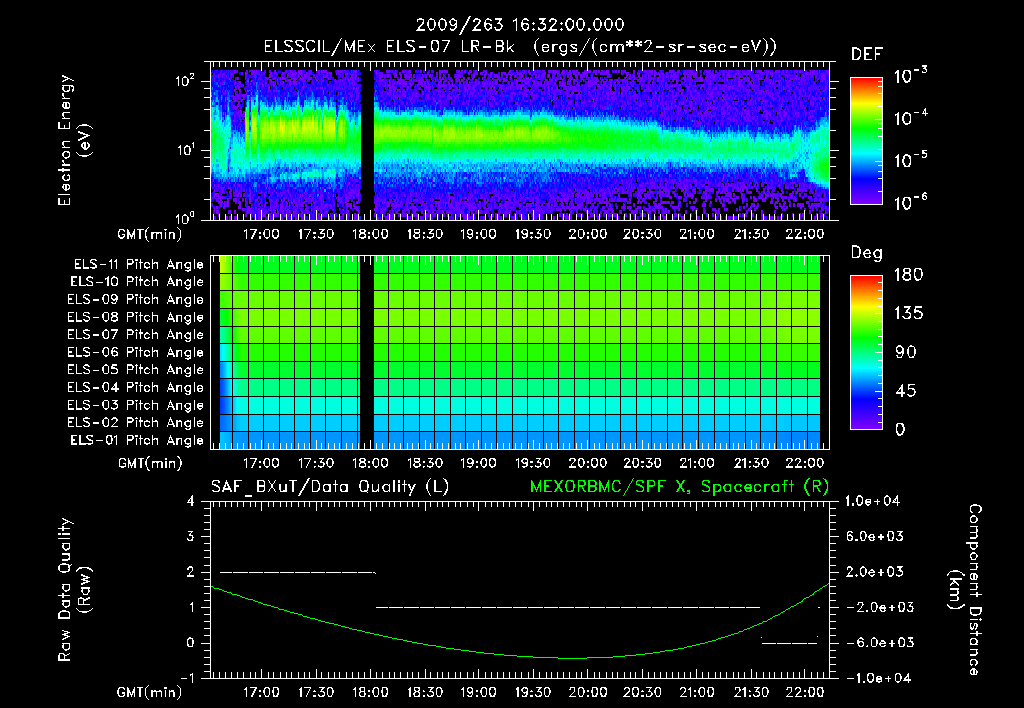Viewport: 1024px width, 708px height.
Task: Select the ELS-11 Pitch Angle row label
Action: (x=138, y=265)
